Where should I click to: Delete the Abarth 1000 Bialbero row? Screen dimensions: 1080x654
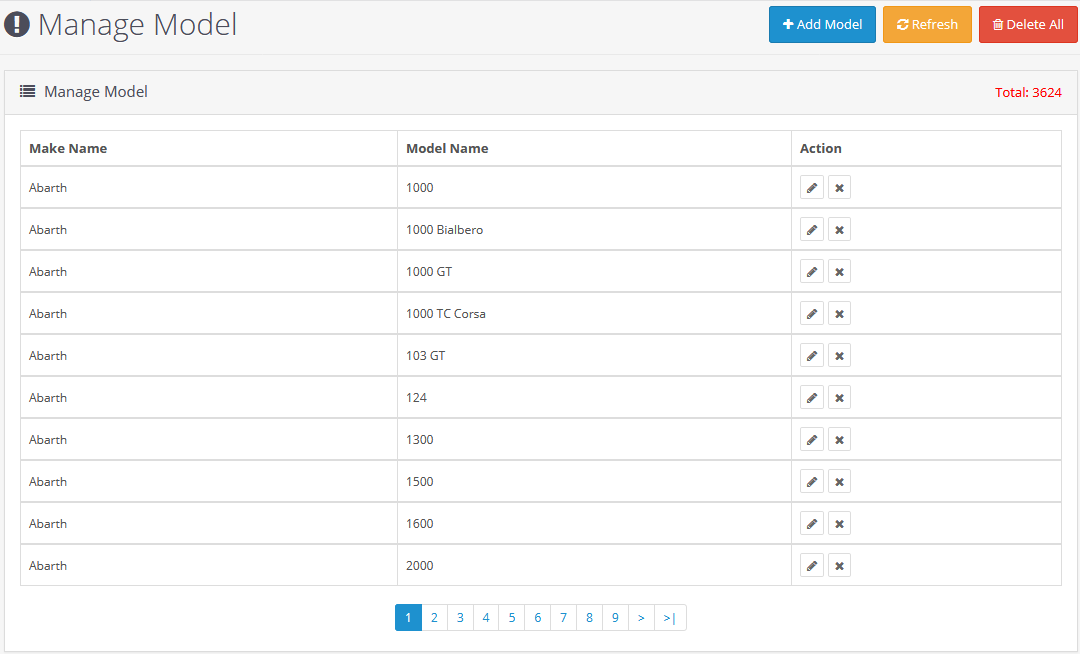pos(839,230)
